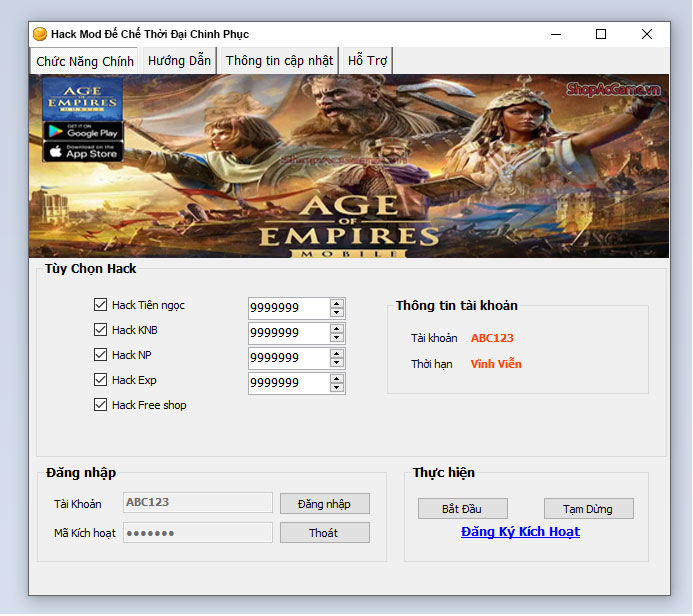
Task: Click the orange app icon in title bar
Action: tap(40, 34)
